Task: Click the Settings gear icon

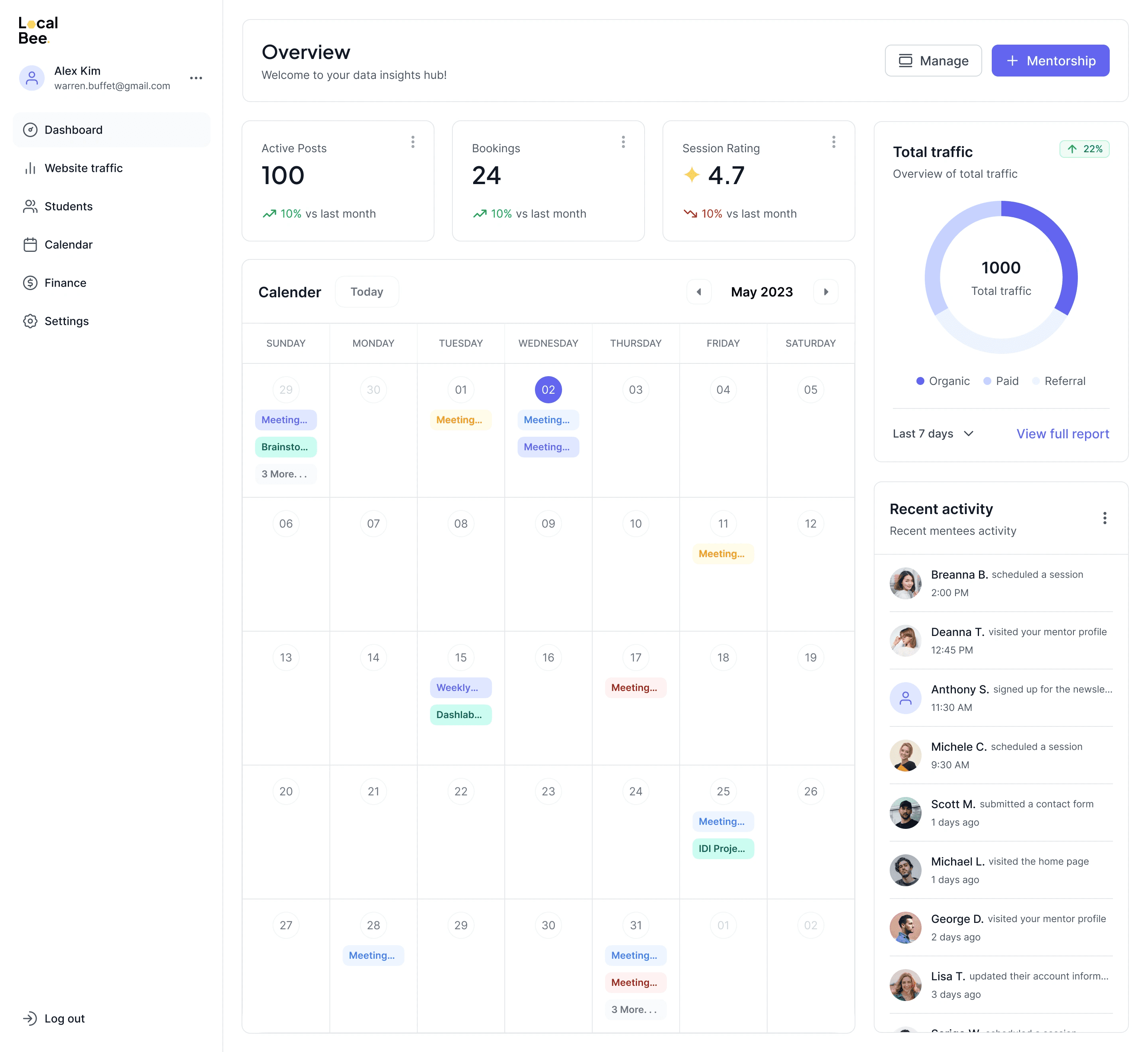Action: [x=30, y=321]
